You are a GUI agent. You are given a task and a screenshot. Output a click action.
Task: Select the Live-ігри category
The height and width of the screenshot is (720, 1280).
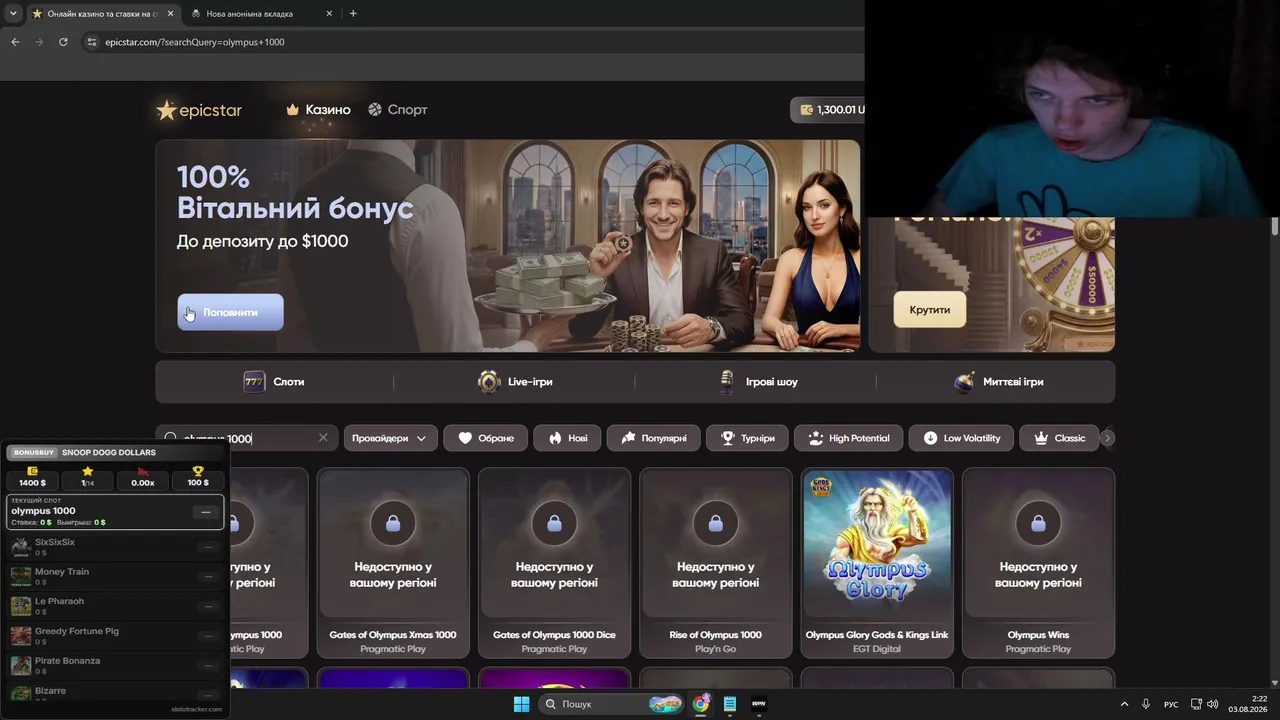pos(515,382)
